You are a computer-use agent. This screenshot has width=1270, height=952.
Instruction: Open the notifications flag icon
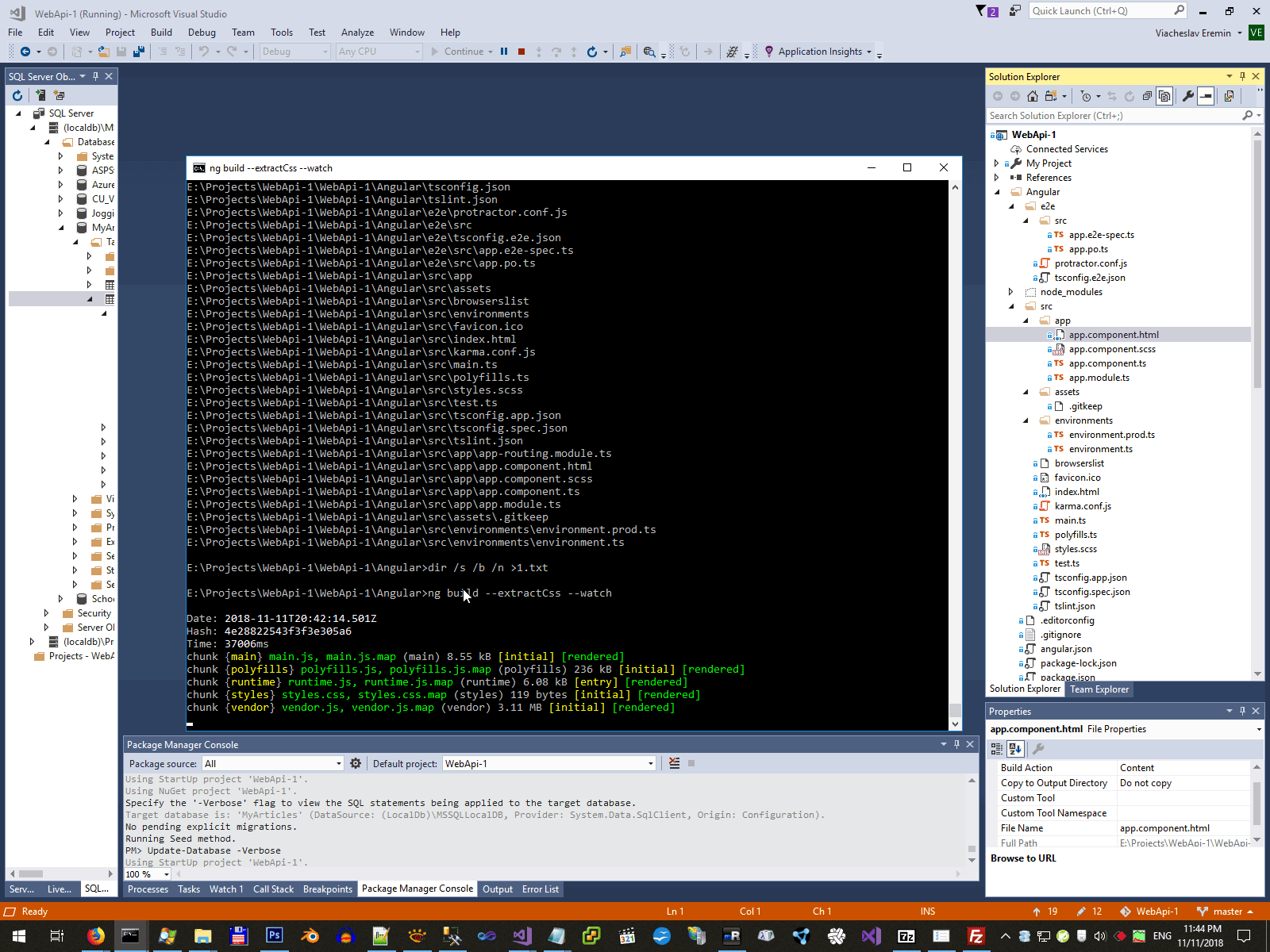tap(987, 11)
